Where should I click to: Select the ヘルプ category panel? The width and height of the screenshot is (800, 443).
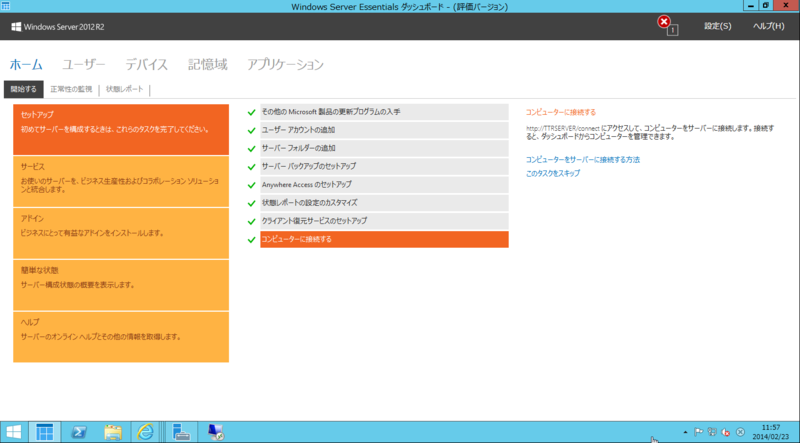click(121, 337)
